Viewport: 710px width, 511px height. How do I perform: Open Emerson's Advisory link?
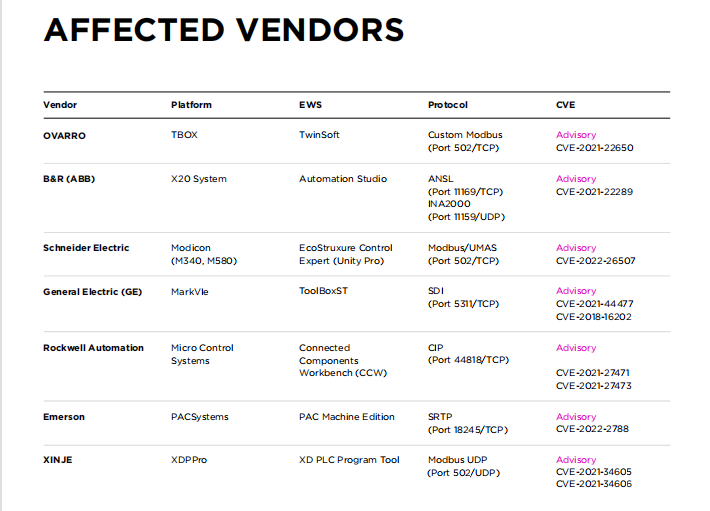click(x=576, y=417)
